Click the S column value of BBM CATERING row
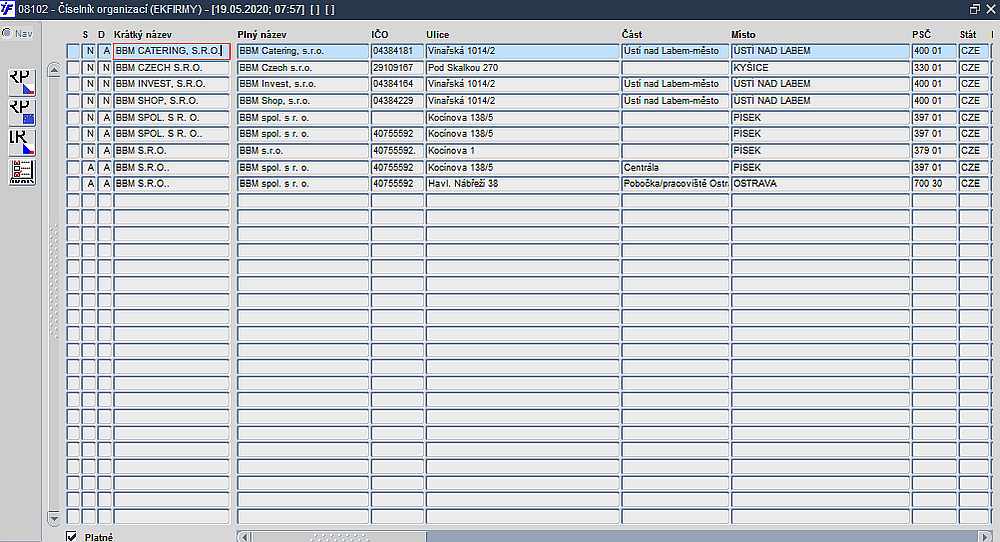The image size is (1000, 542). coord(89,51)
